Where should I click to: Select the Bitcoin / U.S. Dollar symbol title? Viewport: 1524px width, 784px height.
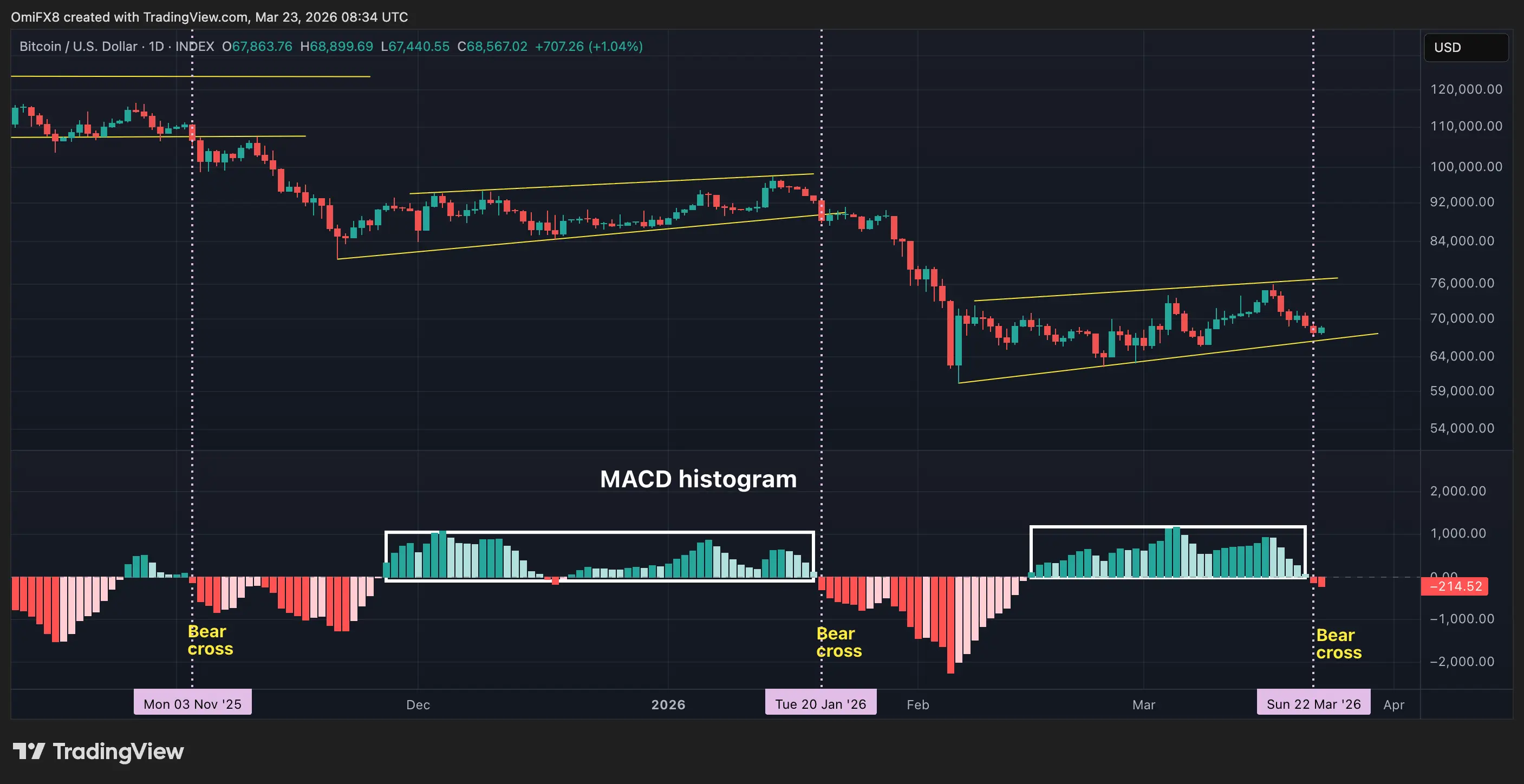click(x=78, y=46)
